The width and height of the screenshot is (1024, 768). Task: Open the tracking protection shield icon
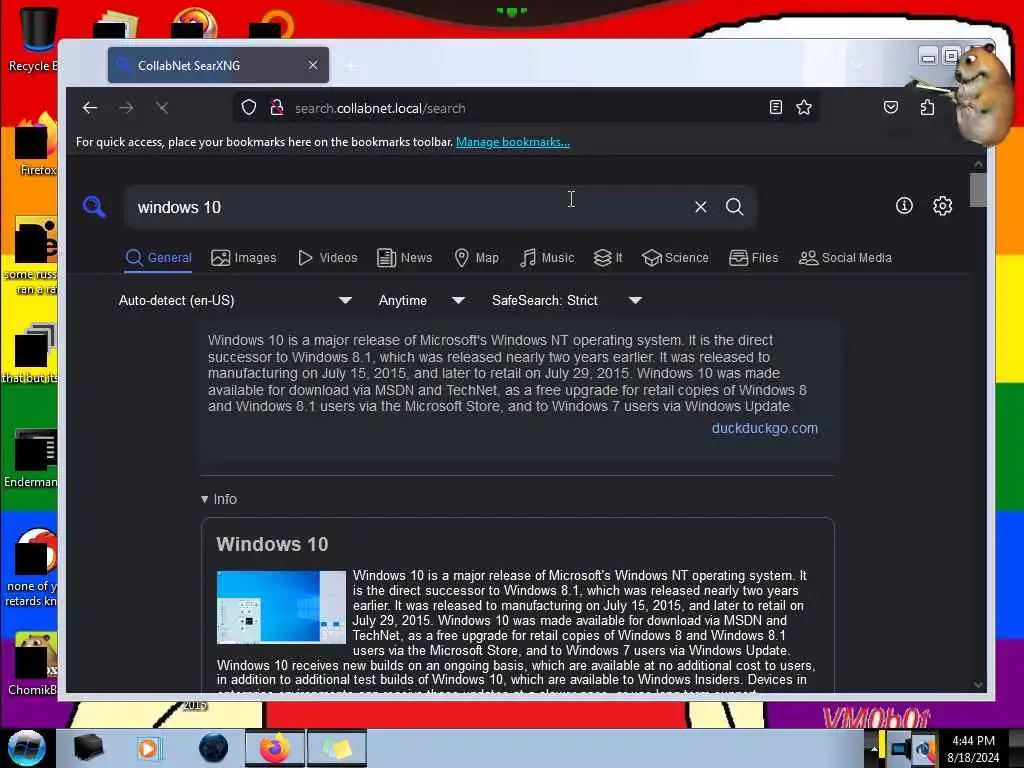249,108
